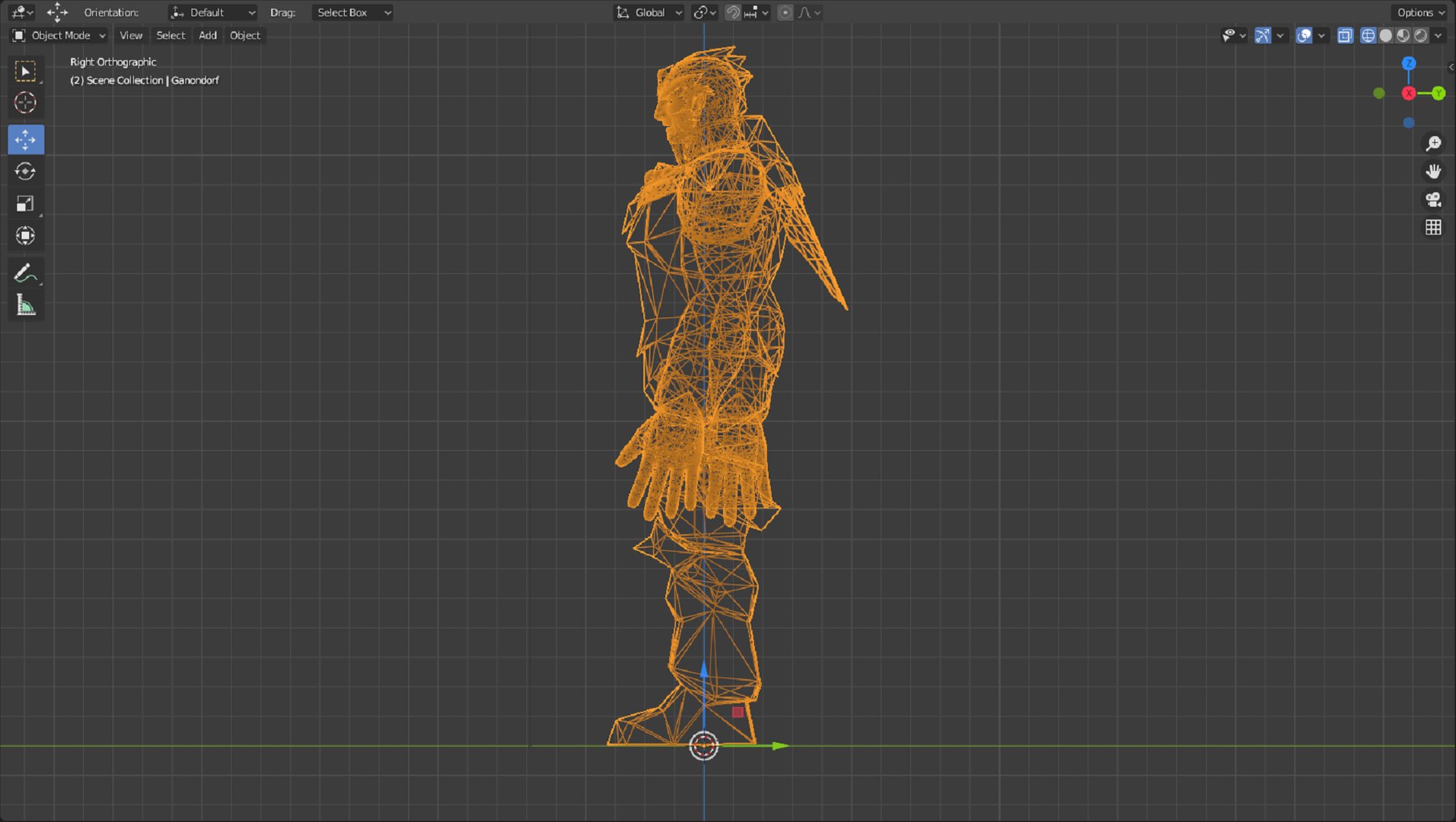Toggle proportional editing button
1456x822 pixels.
tap(785, 12)
